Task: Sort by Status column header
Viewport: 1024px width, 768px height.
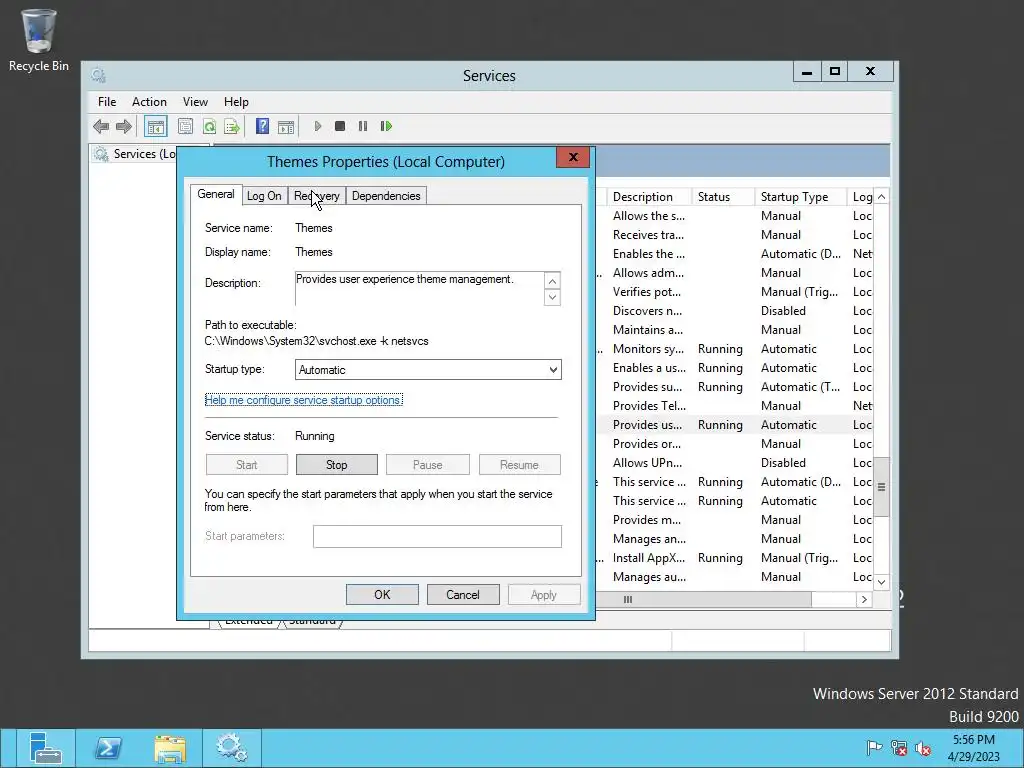Action: (x=723, y=197)
